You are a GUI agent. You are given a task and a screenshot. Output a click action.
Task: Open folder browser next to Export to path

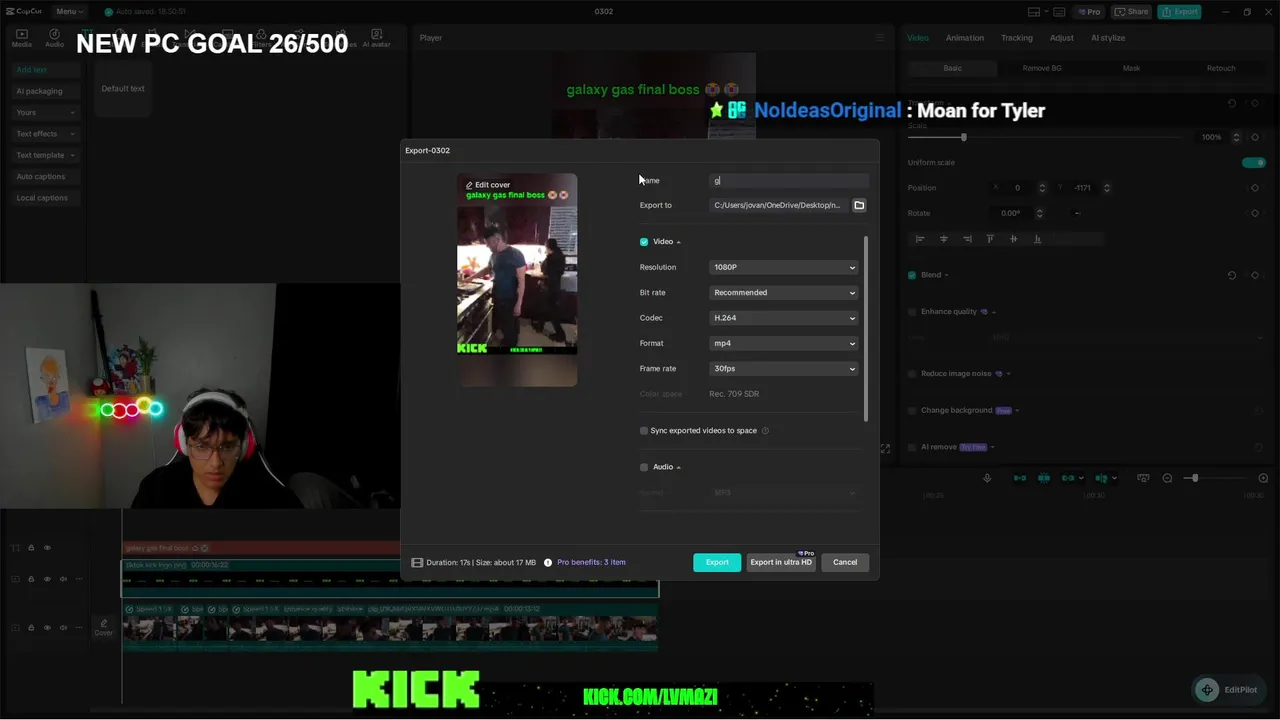859,205
